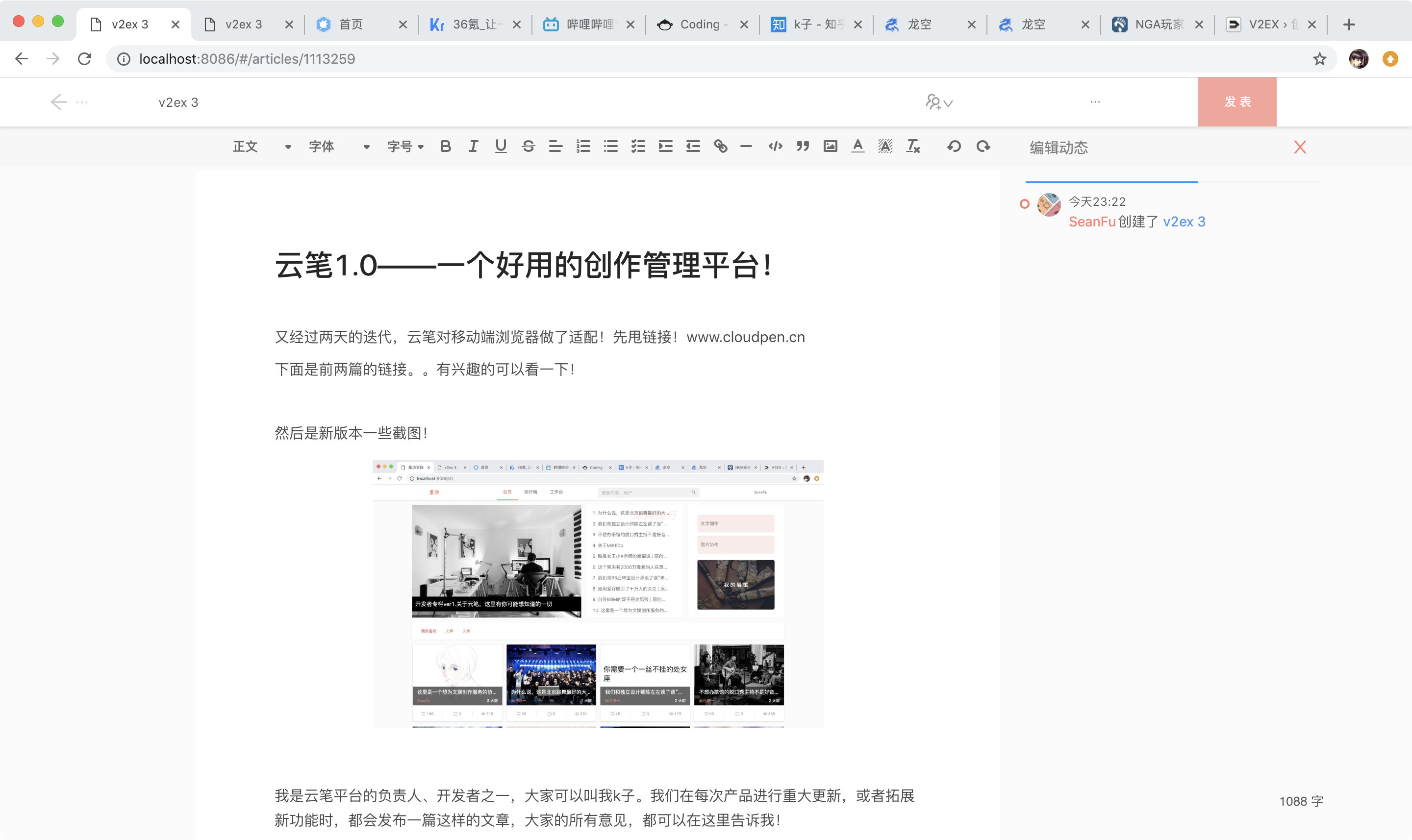1412x840 pixels.
Task: Apply strikethrough to text
Action: click(x=528, y=147)
